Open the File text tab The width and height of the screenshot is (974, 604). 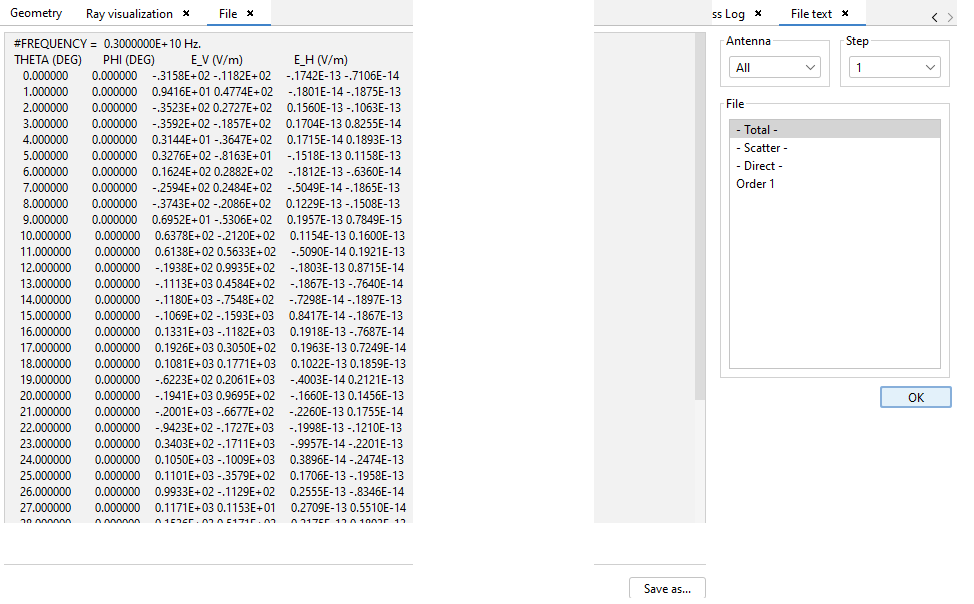point(810,14)
